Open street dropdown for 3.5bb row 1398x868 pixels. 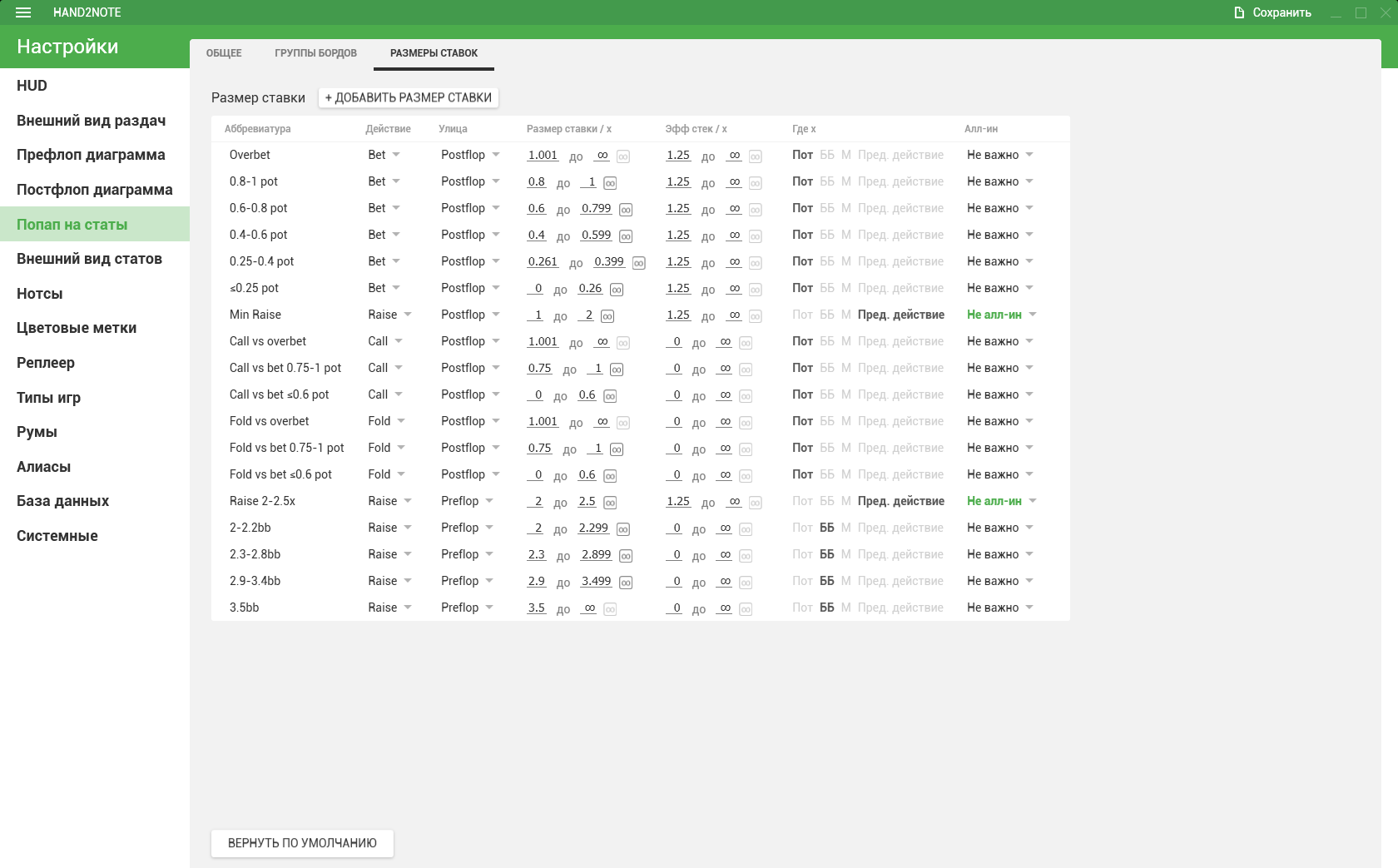(x=468, y=608)
